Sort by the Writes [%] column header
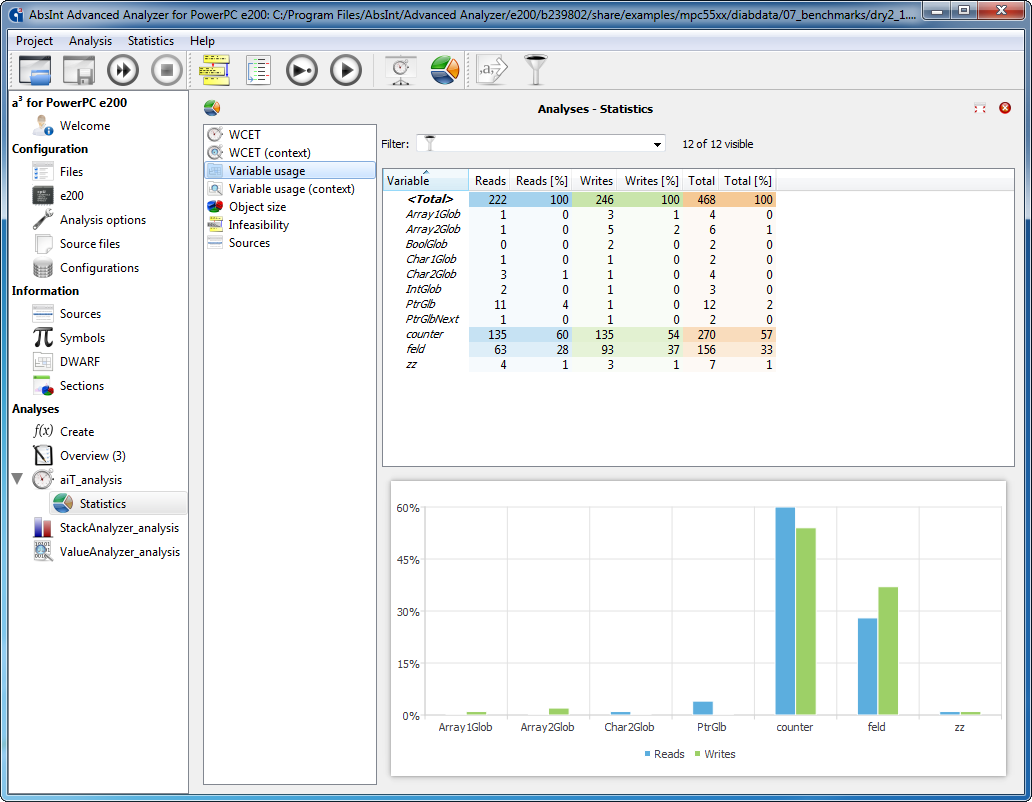The height and width of the screenshot is (802, 1032). (650, 180)
